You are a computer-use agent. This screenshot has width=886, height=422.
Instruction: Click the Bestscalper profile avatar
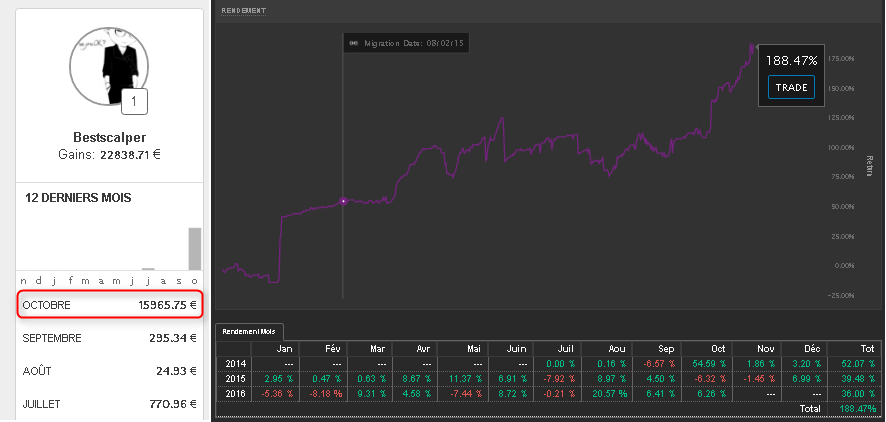(x=108, y=66)
